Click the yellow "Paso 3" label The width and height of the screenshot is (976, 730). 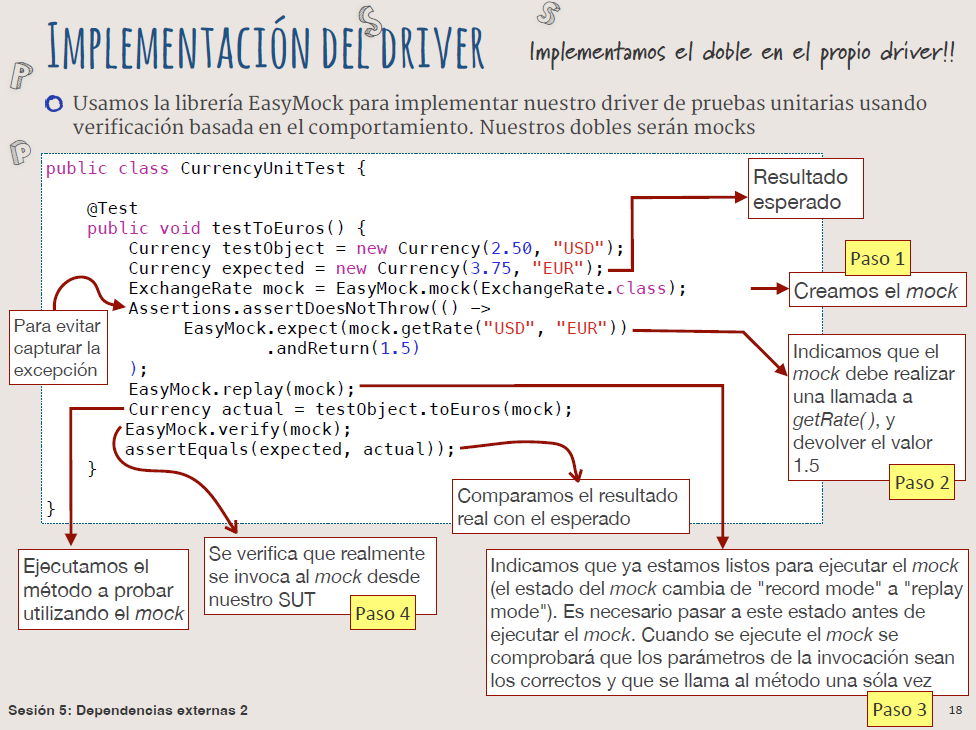point(899,711)
